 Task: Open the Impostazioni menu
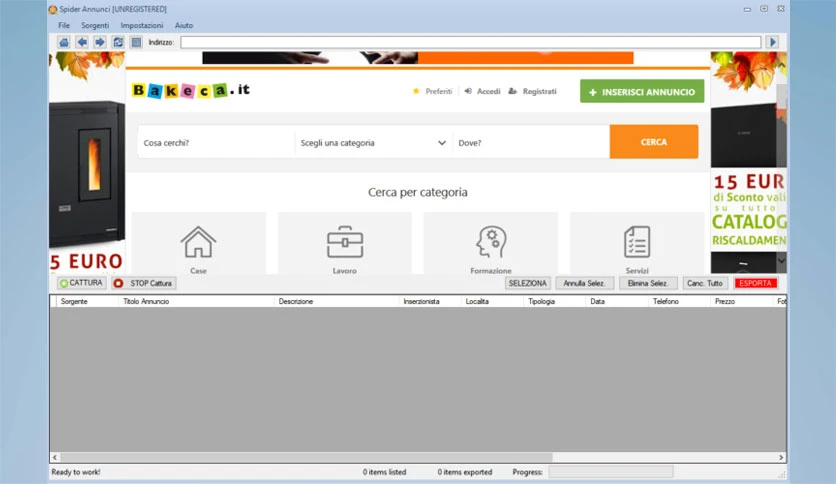pyautogui.click(x=142, y=25)
